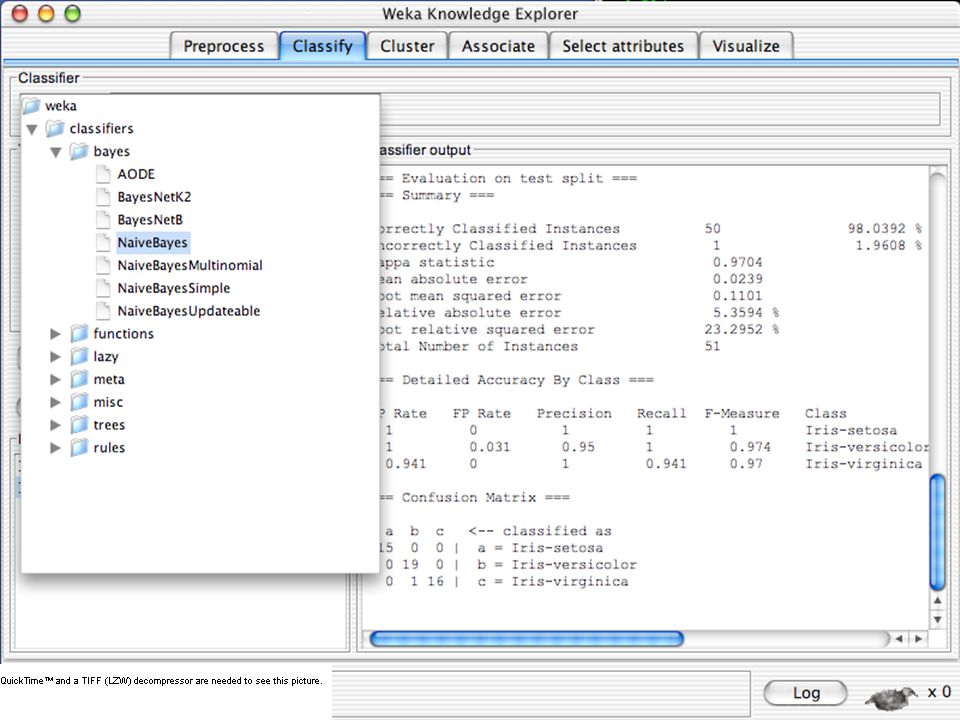Click the BayesNetB document icon
Screen dimensions: 960x720
point(103,219)
